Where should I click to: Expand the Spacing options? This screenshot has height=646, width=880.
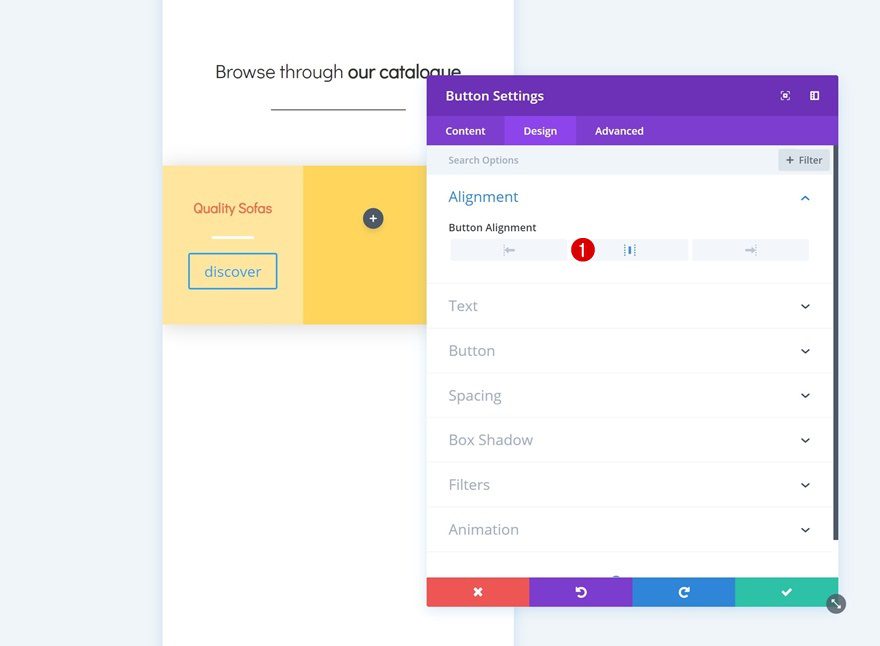(630, 395)
